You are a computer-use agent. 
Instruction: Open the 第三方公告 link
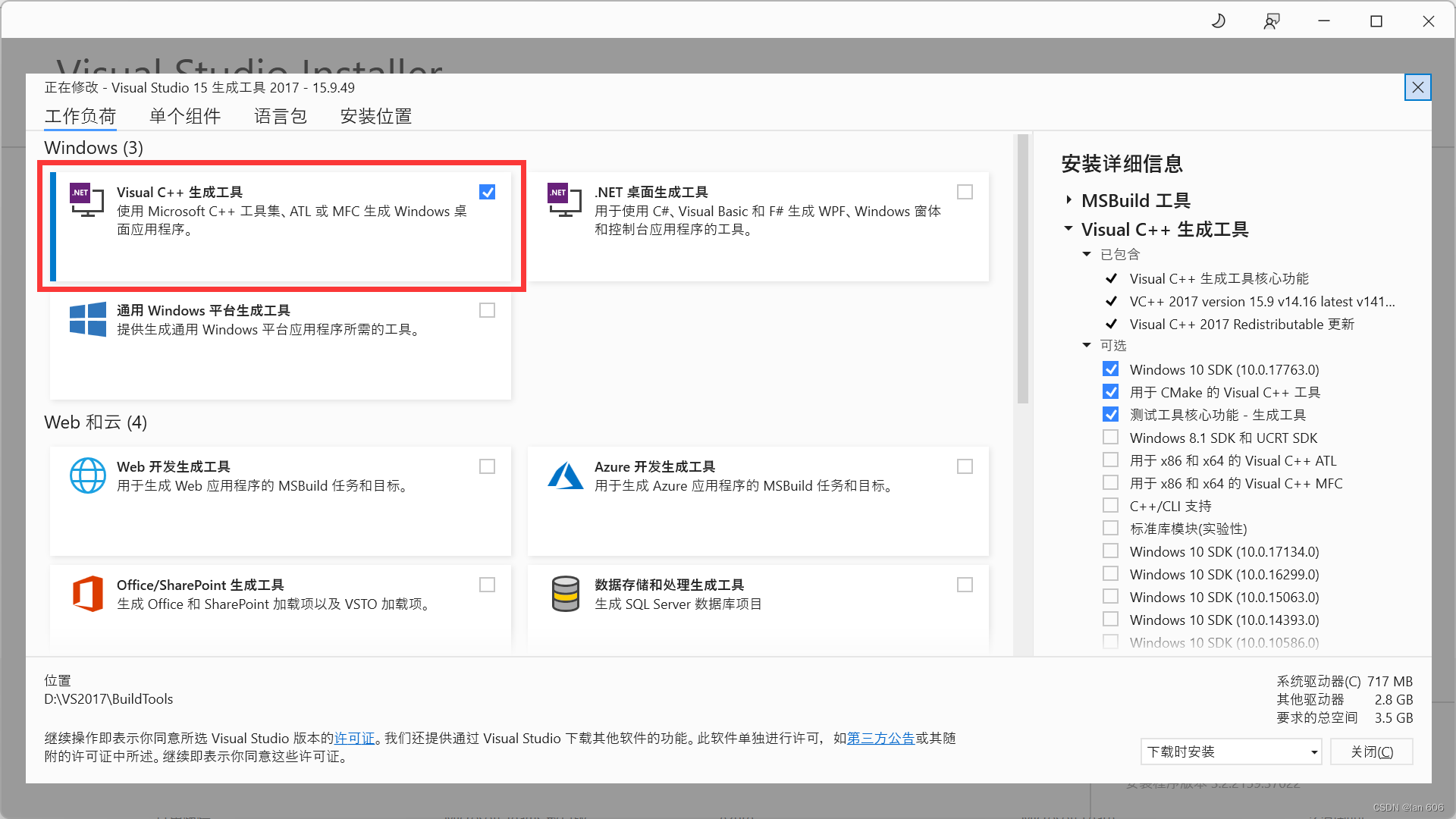pos(880,738)
